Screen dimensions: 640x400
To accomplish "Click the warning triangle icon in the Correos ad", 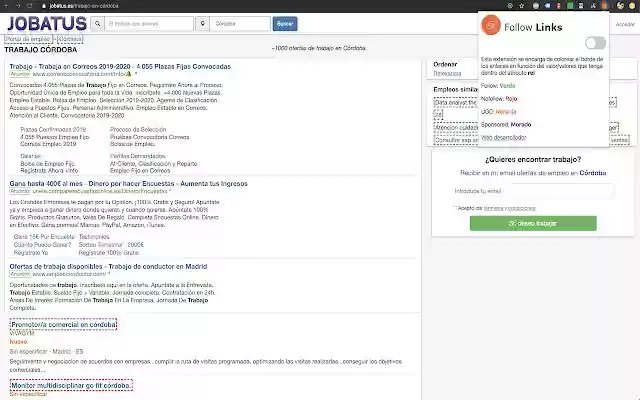I will [129, 74].
